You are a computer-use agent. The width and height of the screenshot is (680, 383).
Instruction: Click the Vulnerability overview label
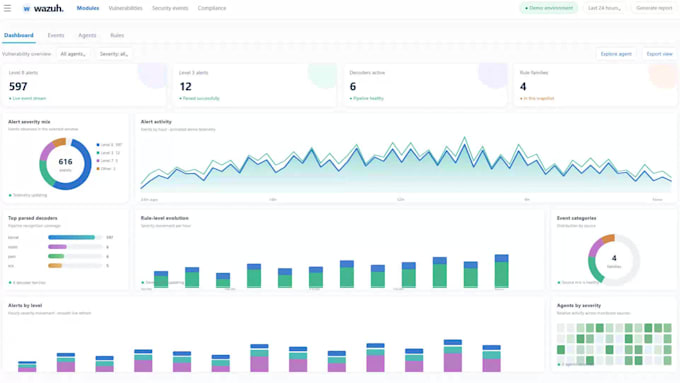coord(26,54)
